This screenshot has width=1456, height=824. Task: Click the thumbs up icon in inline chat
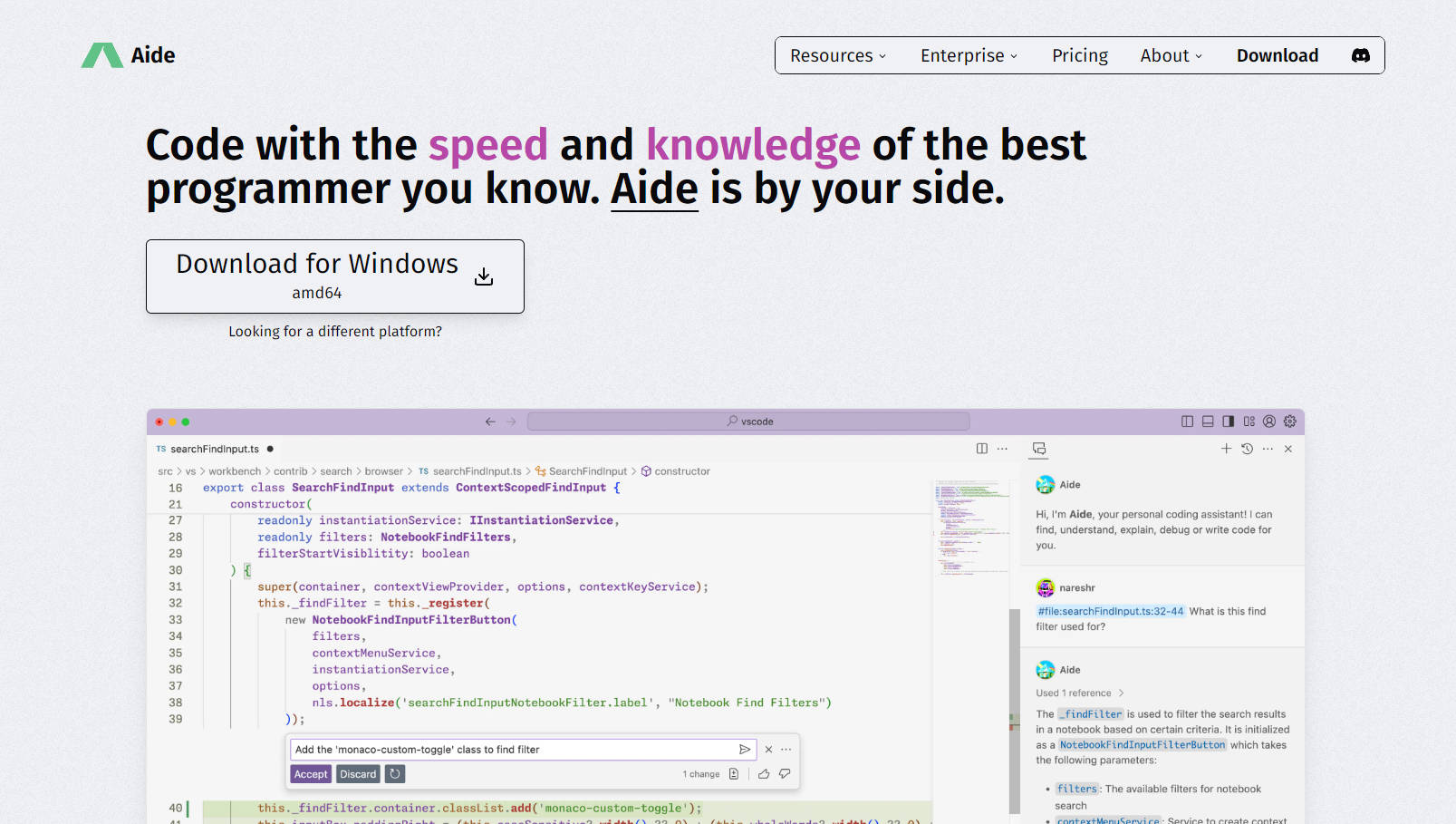click(764, 774)
